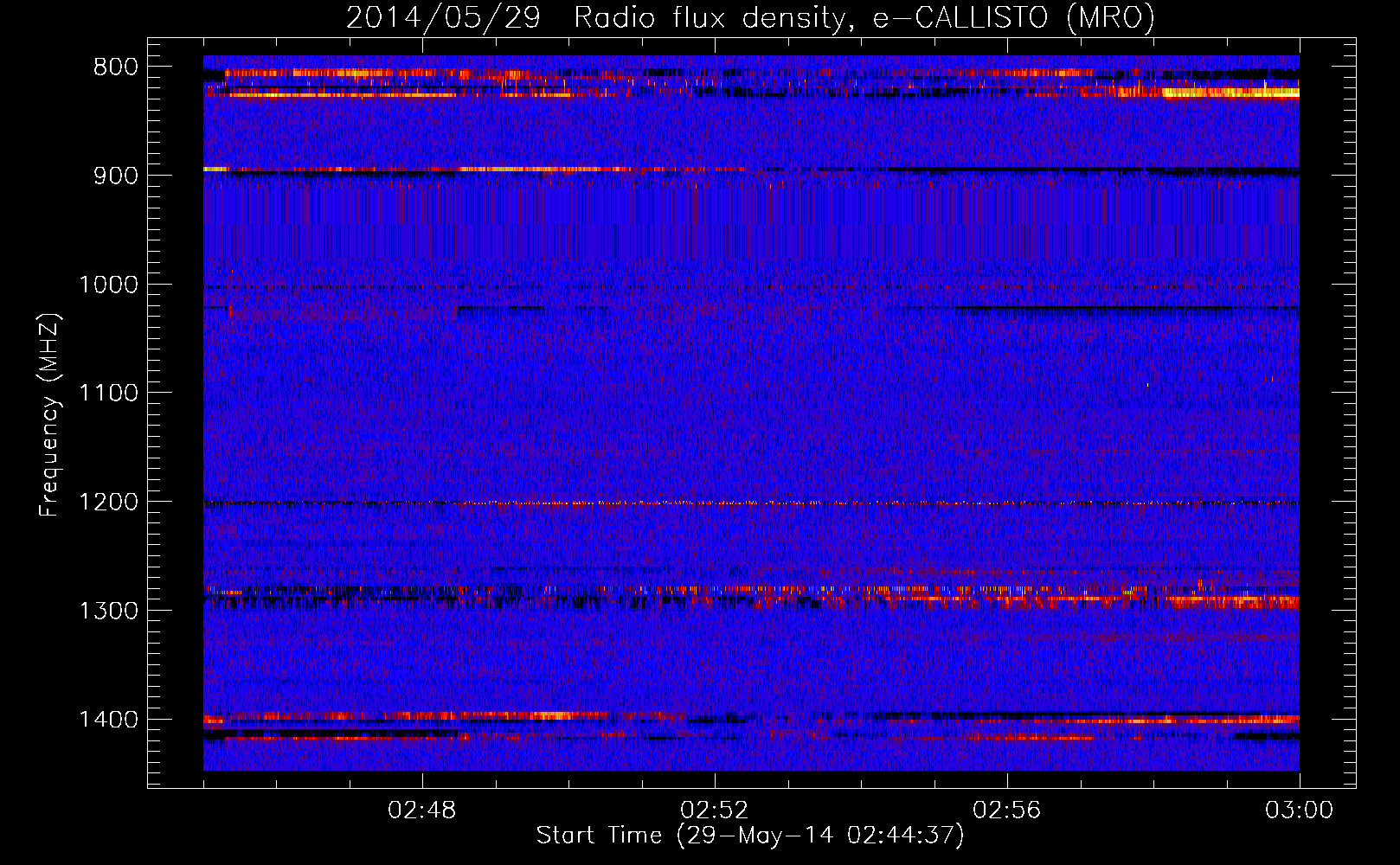This screenshot has height=865, width=1400.
Task: Click the 02:56 time tick label
Action: [x=1007, y=811]
